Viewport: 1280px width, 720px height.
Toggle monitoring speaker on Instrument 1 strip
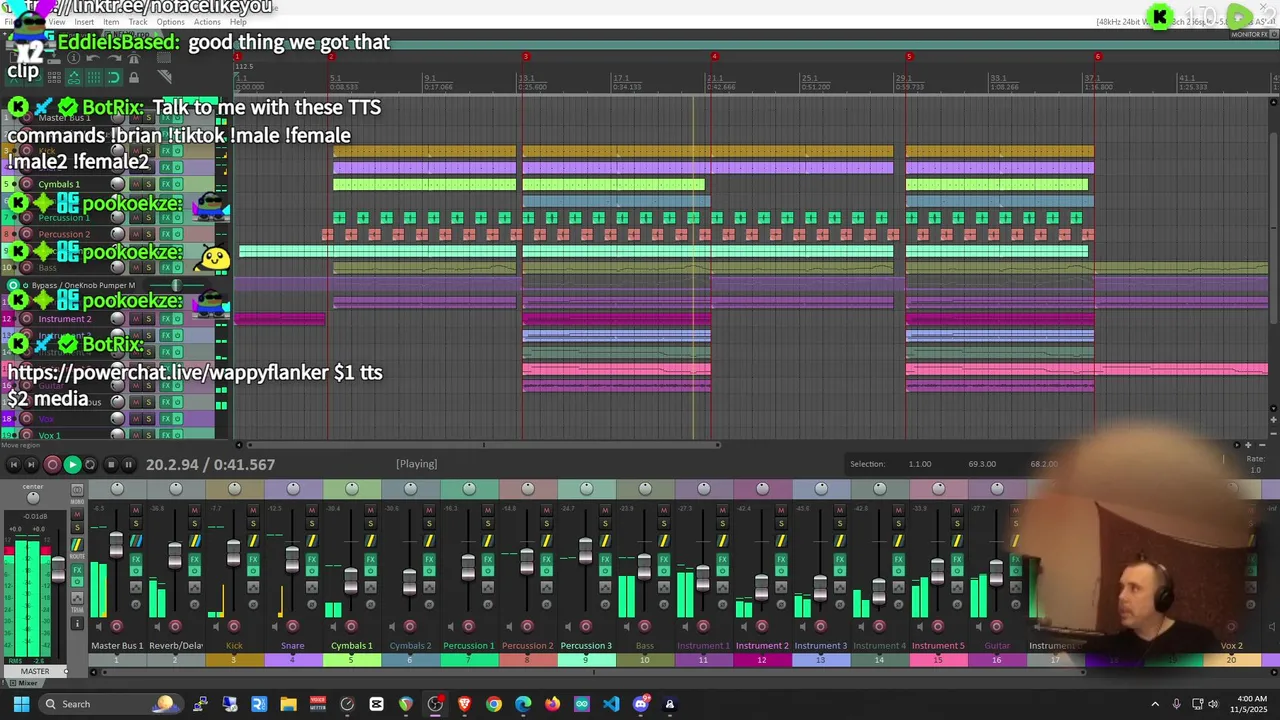coord(685,627)
